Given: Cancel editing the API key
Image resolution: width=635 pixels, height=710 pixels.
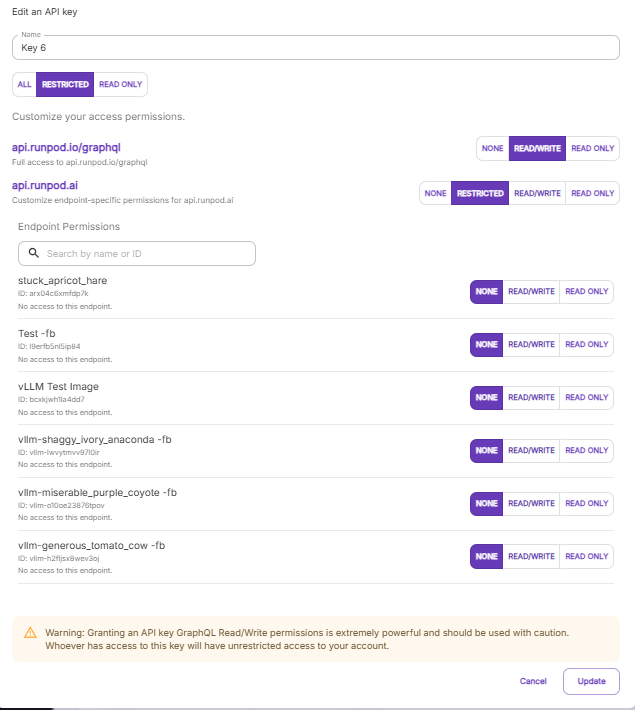Looking at the screenshot, I should pos(533,681).
